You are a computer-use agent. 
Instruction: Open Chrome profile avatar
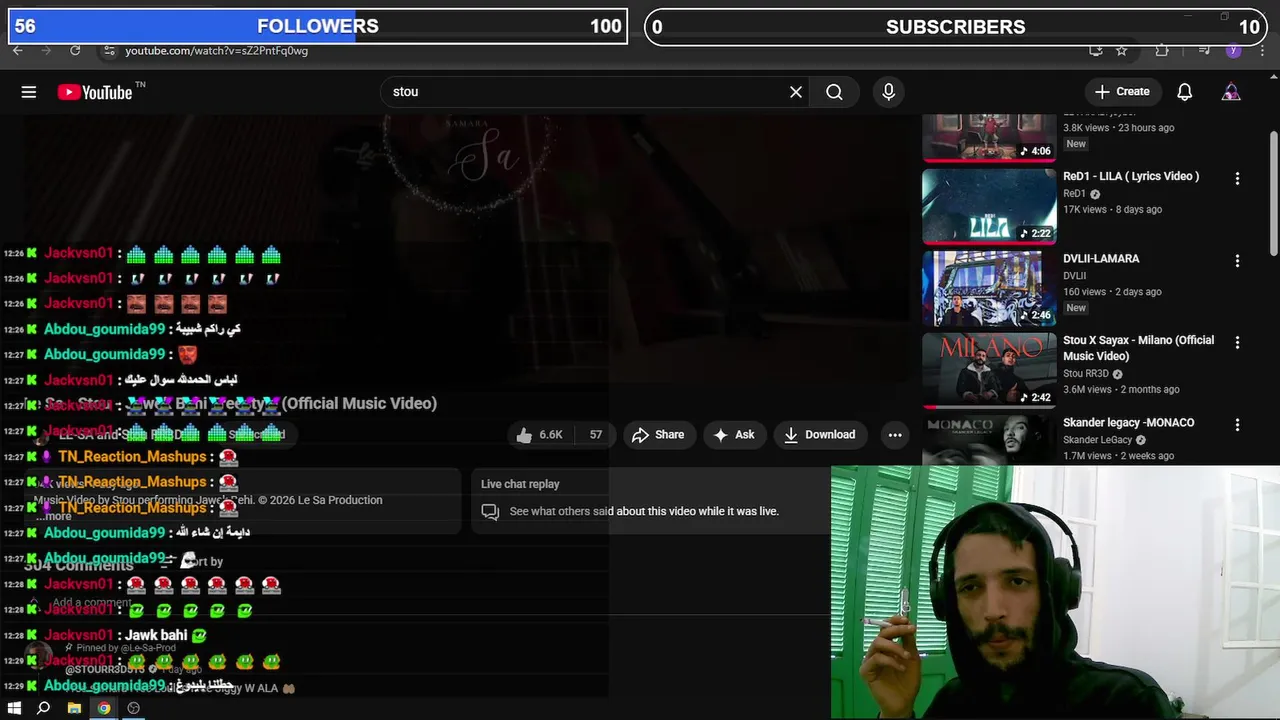1233,50
